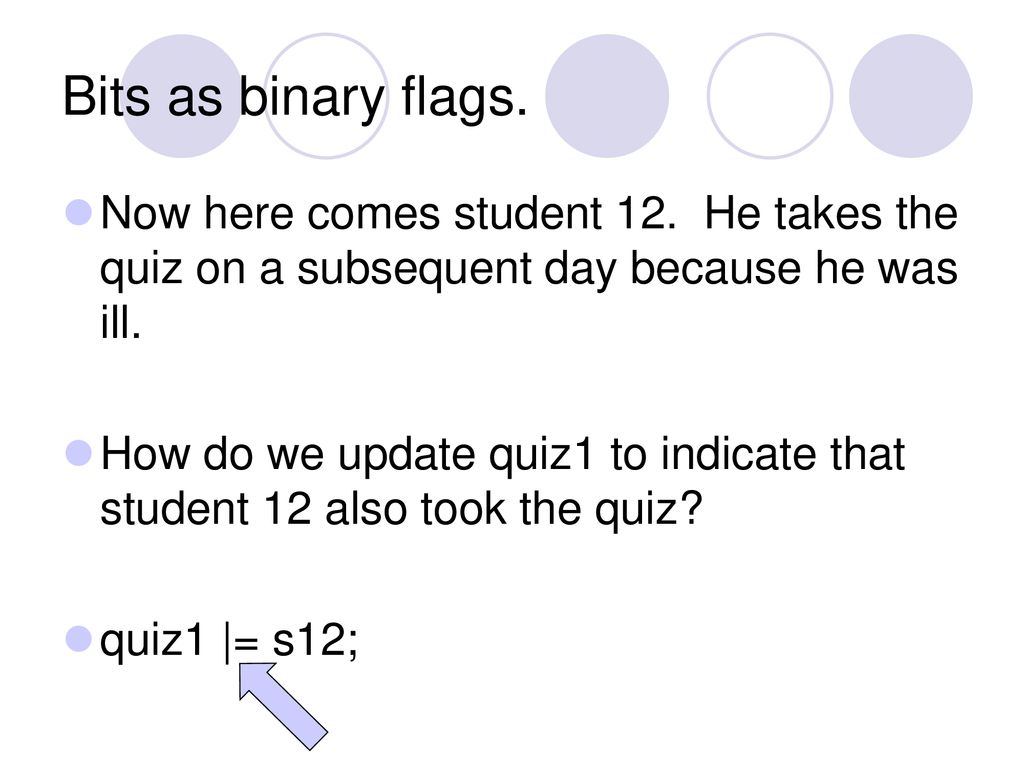Click 'subsequent day' in the first bullet

[x=456, y=270]
